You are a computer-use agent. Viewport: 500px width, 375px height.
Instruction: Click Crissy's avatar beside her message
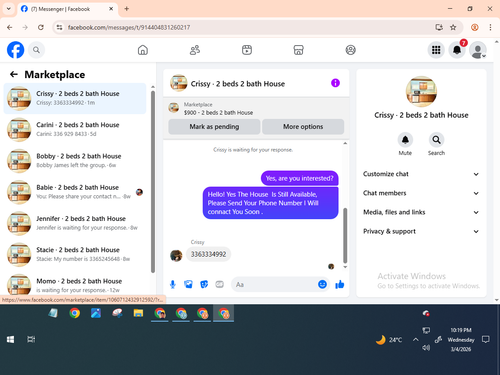pos(176,256)
